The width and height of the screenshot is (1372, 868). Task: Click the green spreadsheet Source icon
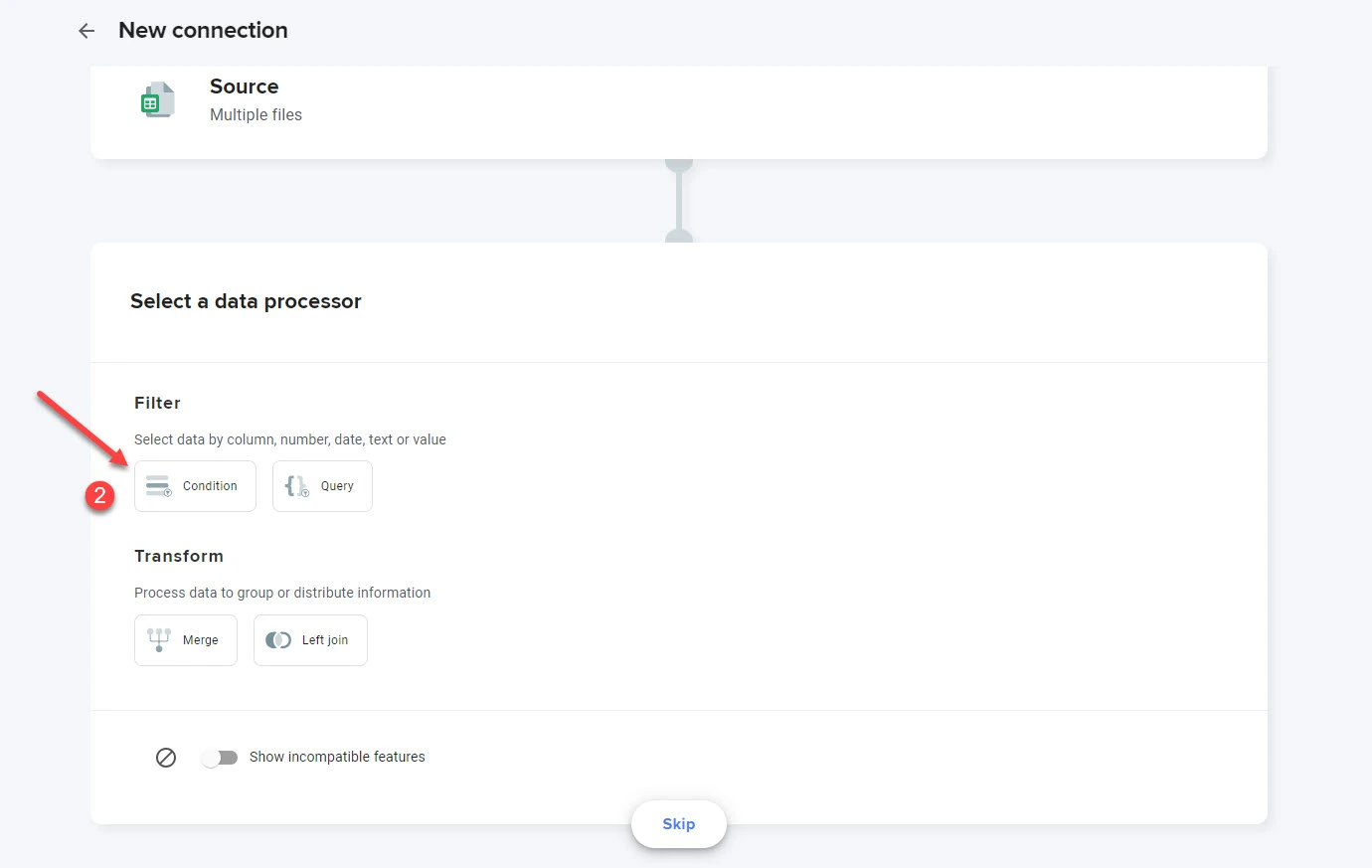(x=157, y=100)
